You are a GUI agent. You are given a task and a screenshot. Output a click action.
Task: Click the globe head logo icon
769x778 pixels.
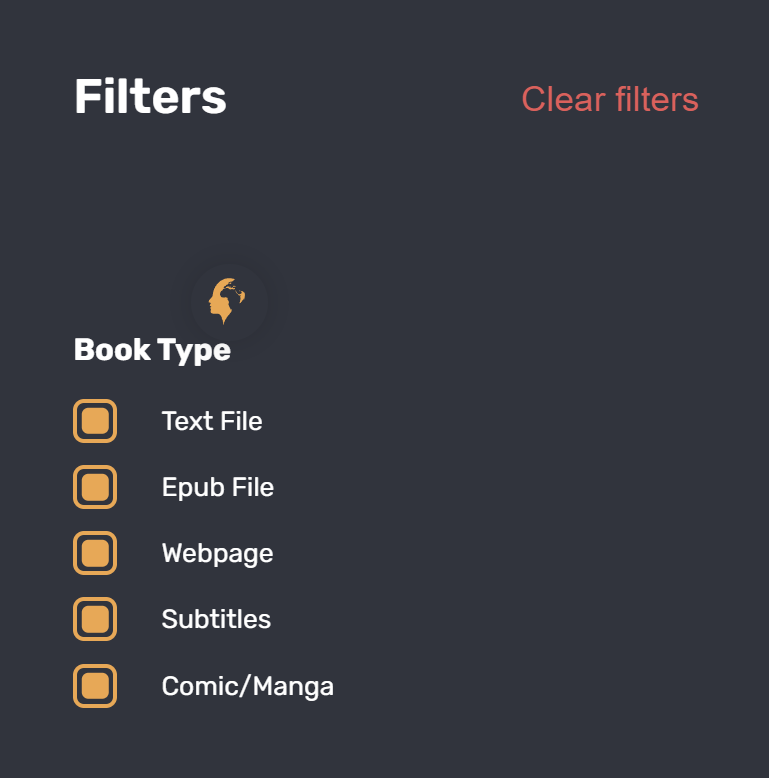click(228, 300)
